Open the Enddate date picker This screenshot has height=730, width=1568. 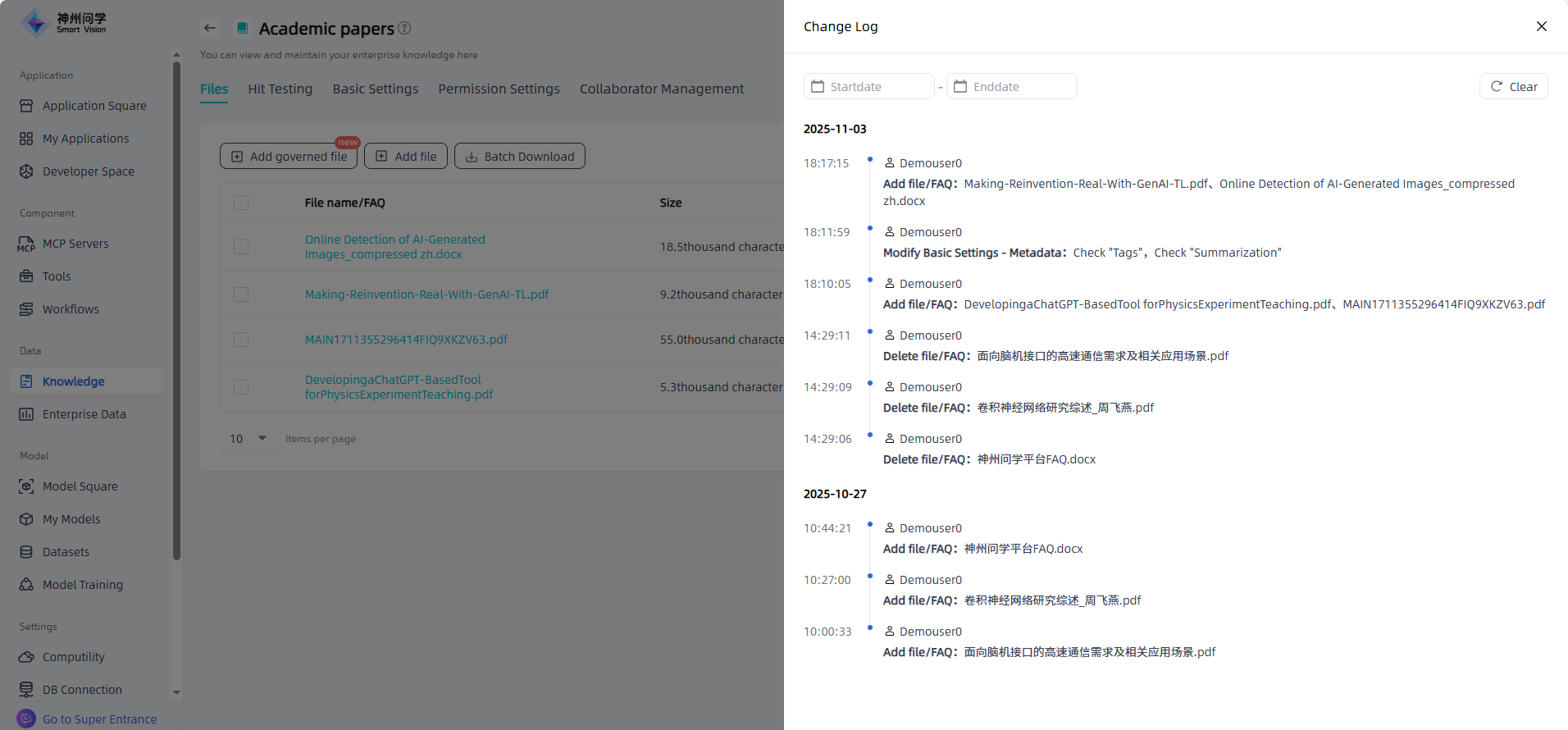click(1011, 87)
